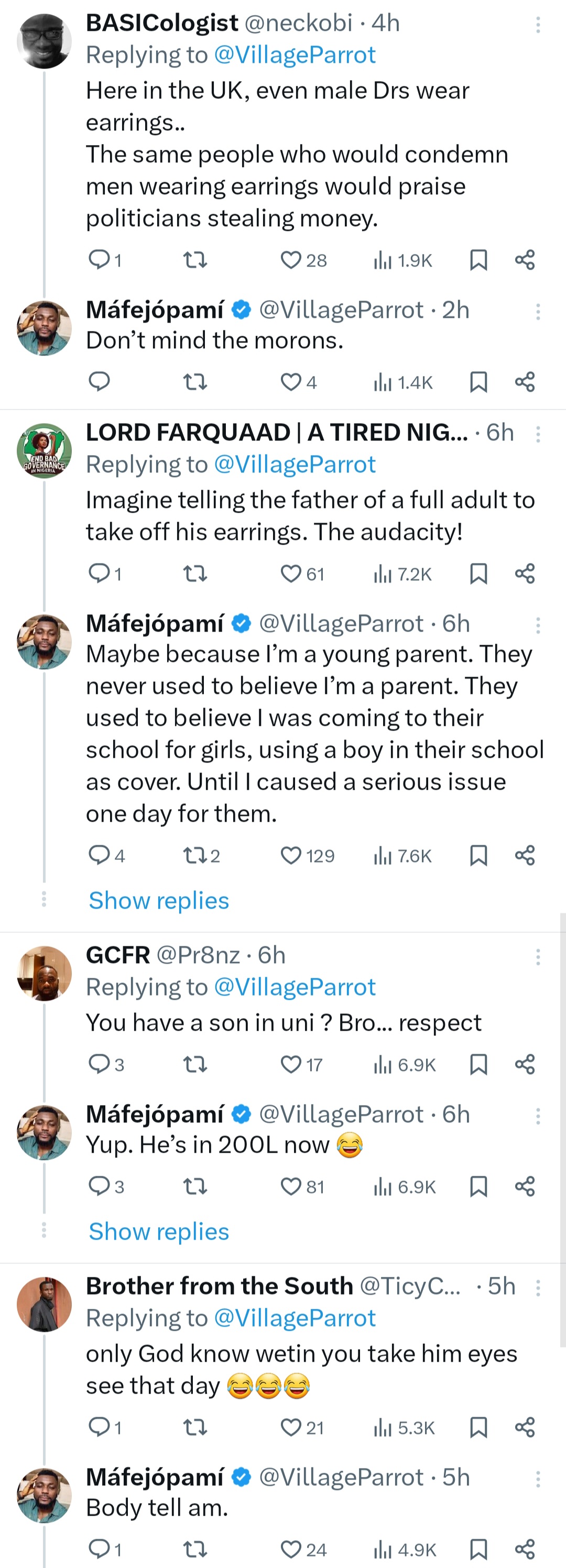Bookmark Brother from the South's tweet

[x=478, y=1427]
